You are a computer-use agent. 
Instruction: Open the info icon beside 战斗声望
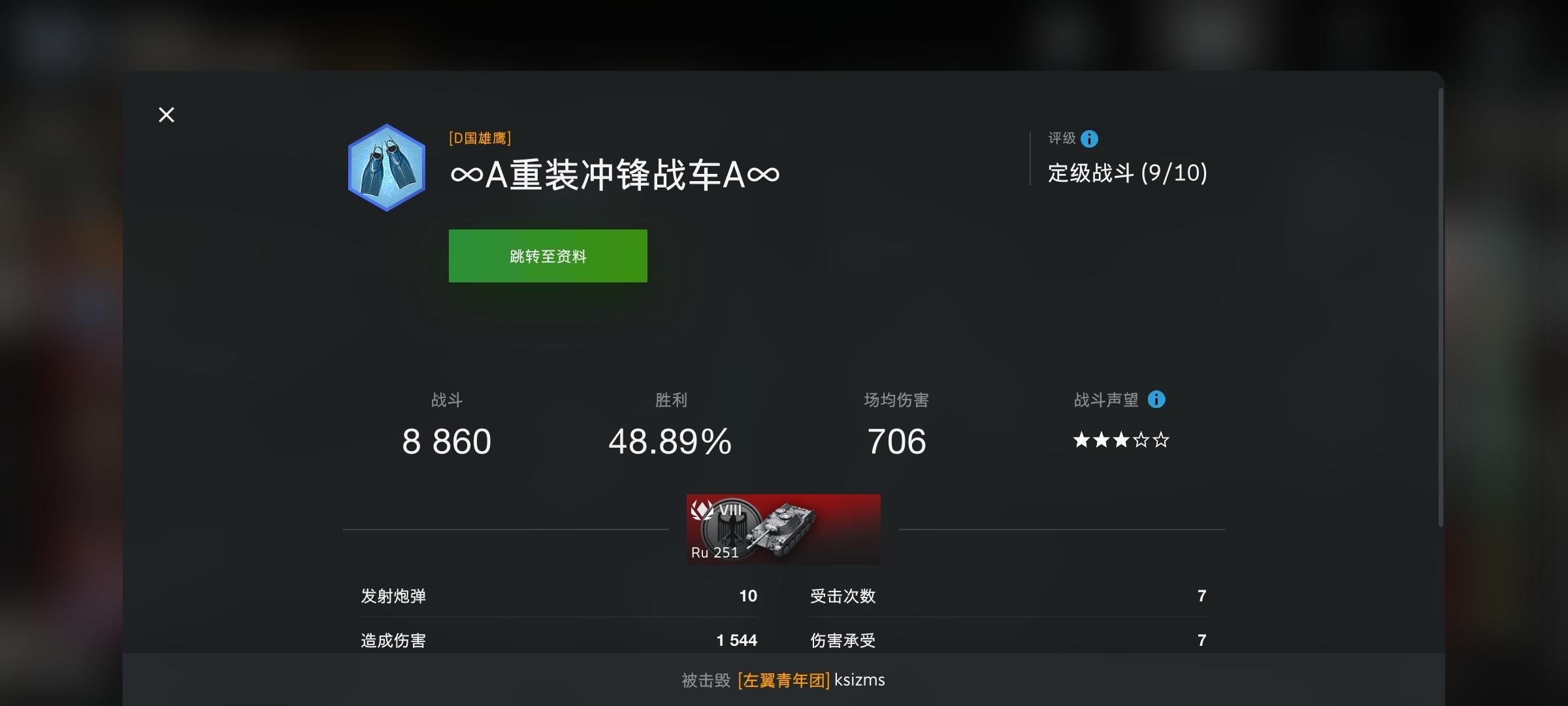(x=1156, y=399)
